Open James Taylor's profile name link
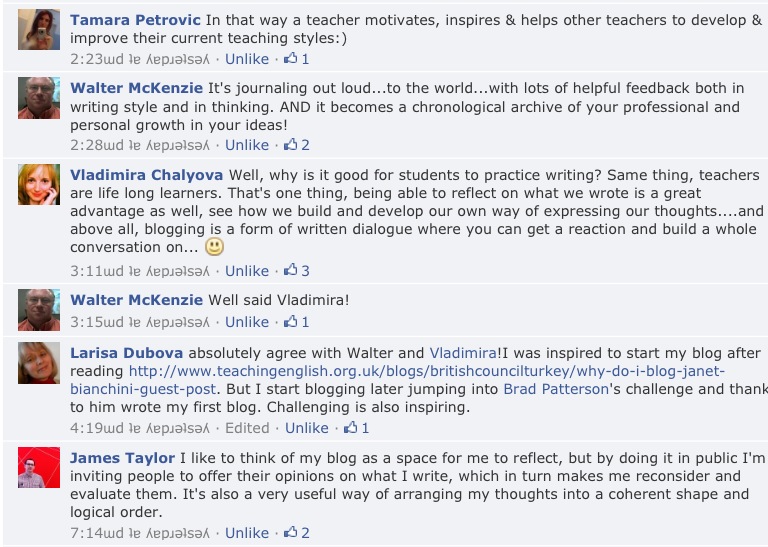The image size is (768, 547). tap(122, 458)
